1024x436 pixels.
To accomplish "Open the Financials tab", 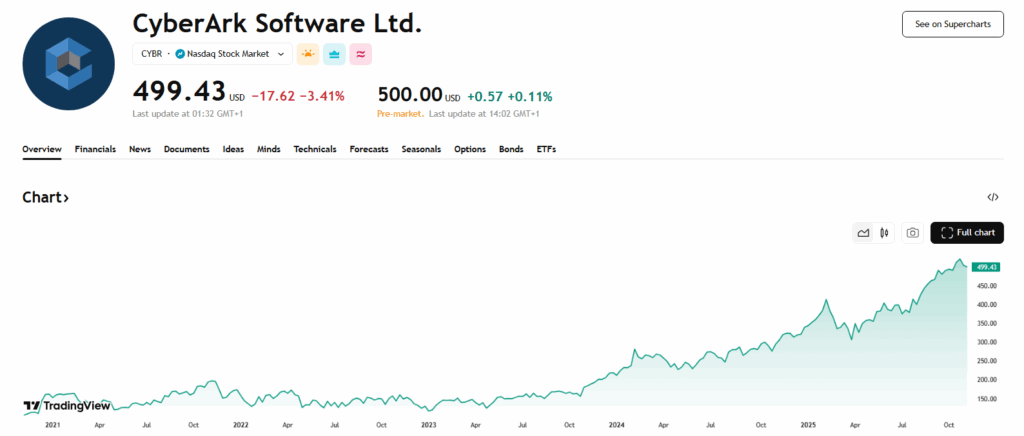I will (95, 149).
